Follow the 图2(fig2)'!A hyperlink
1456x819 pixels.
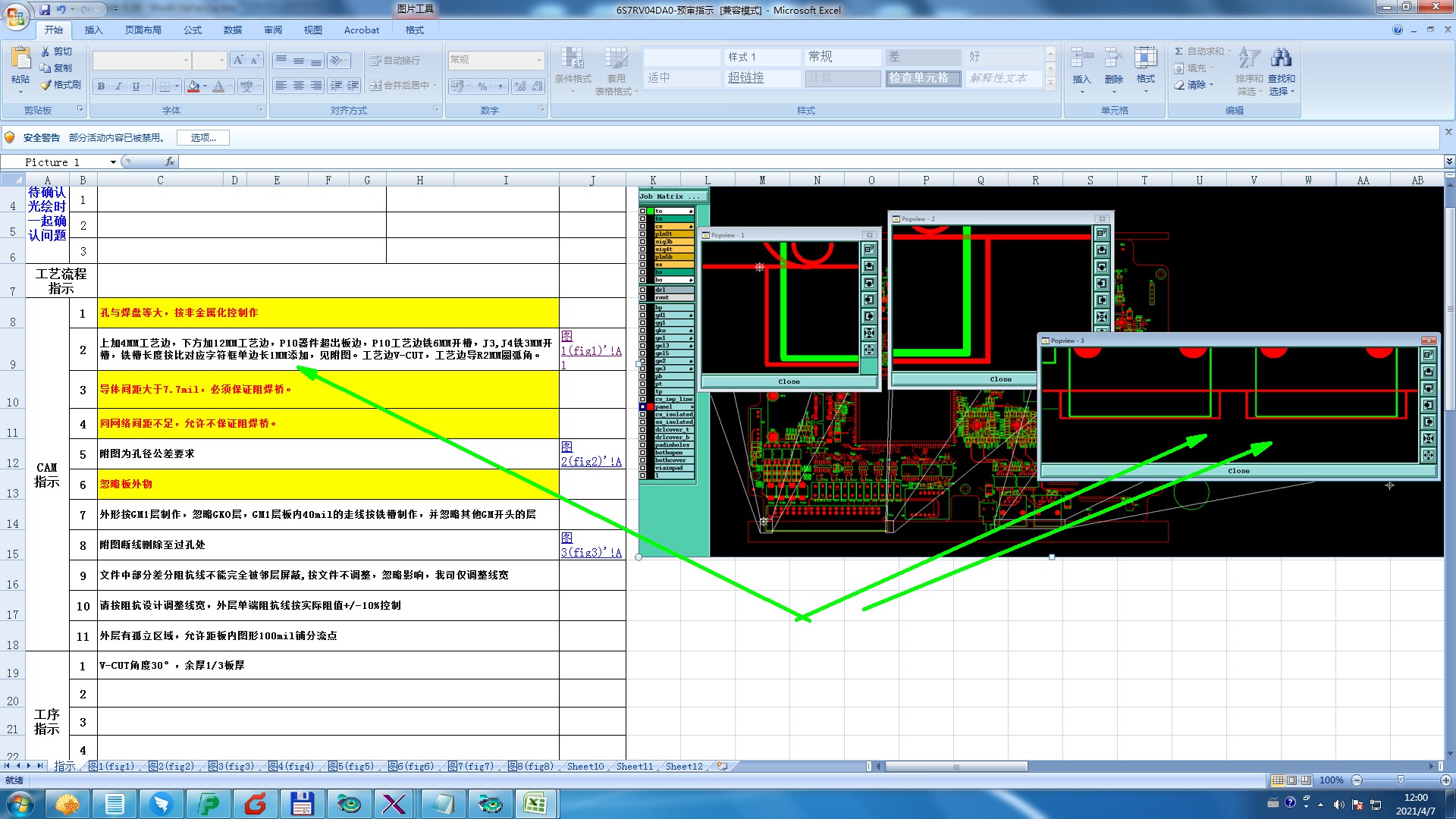click(591, 453)
